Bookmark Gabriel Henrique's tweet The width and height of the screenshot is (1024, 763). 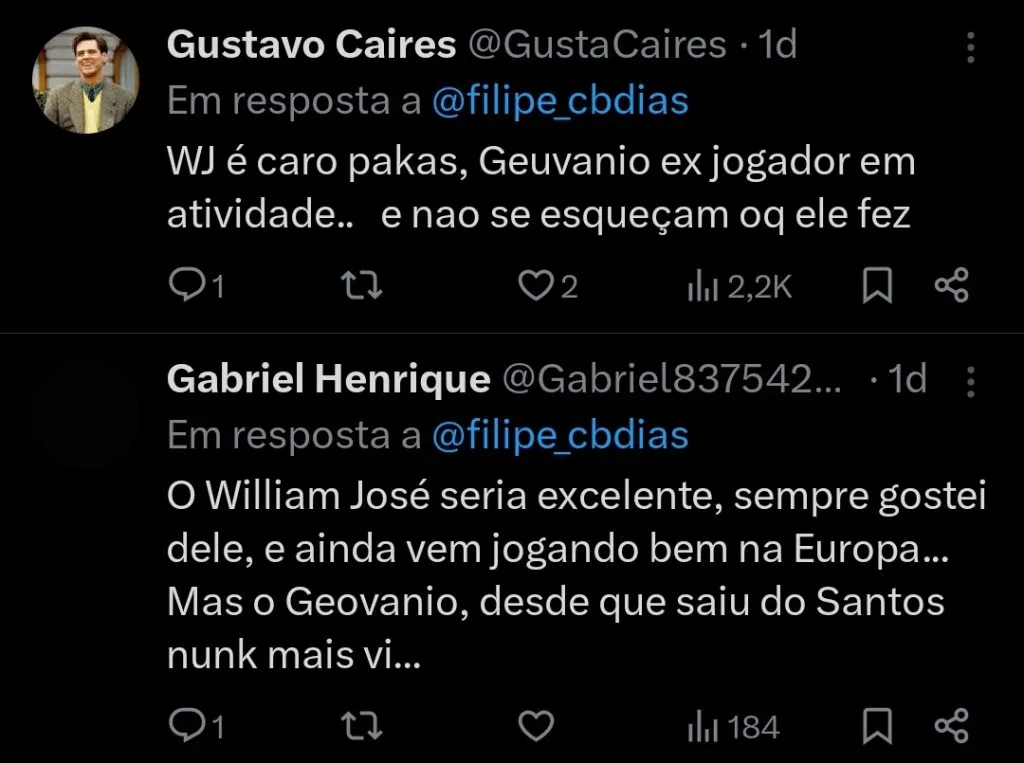coord(877,727)
